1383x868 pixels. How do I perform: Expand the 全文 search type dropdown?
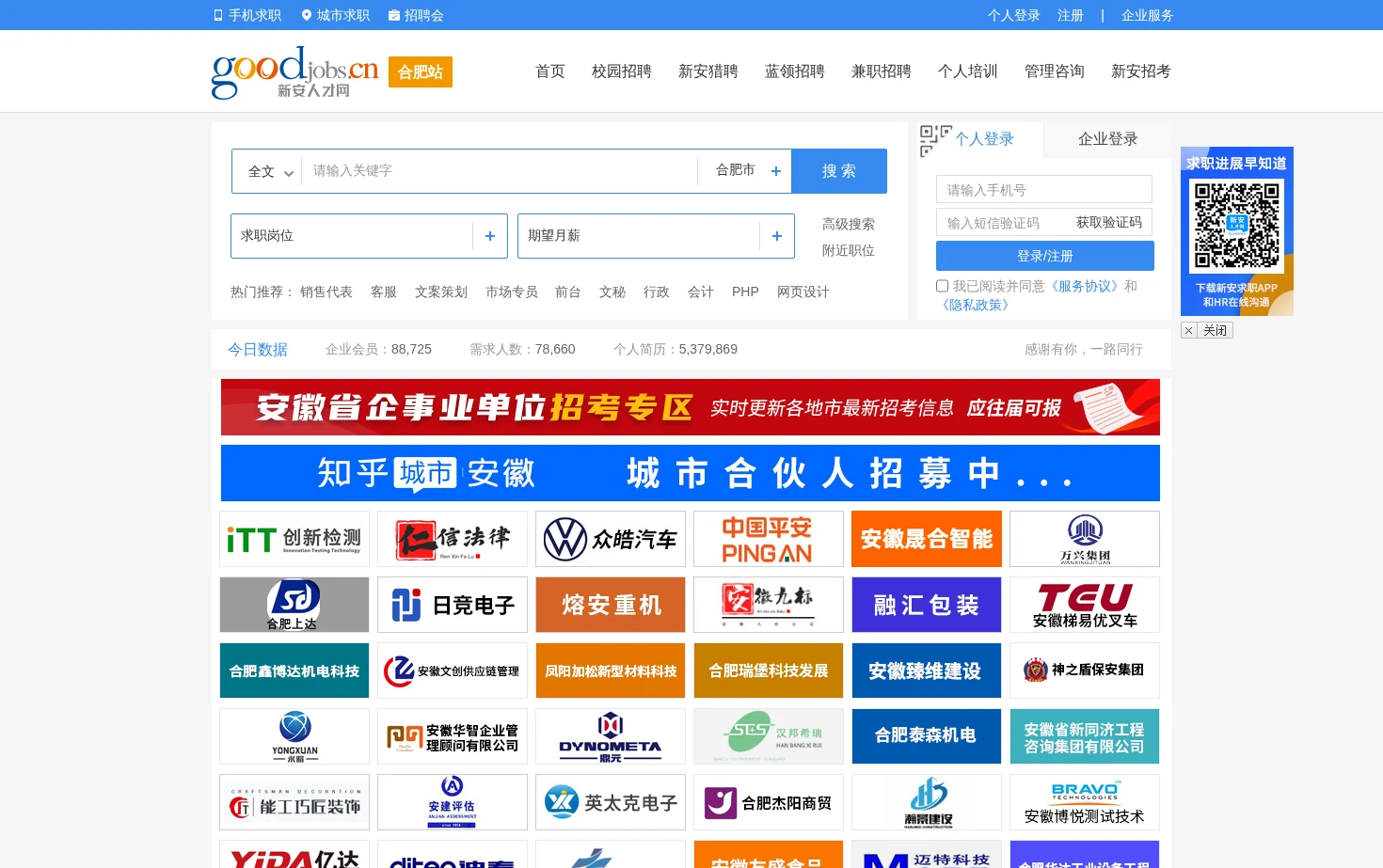click(270, 171)
